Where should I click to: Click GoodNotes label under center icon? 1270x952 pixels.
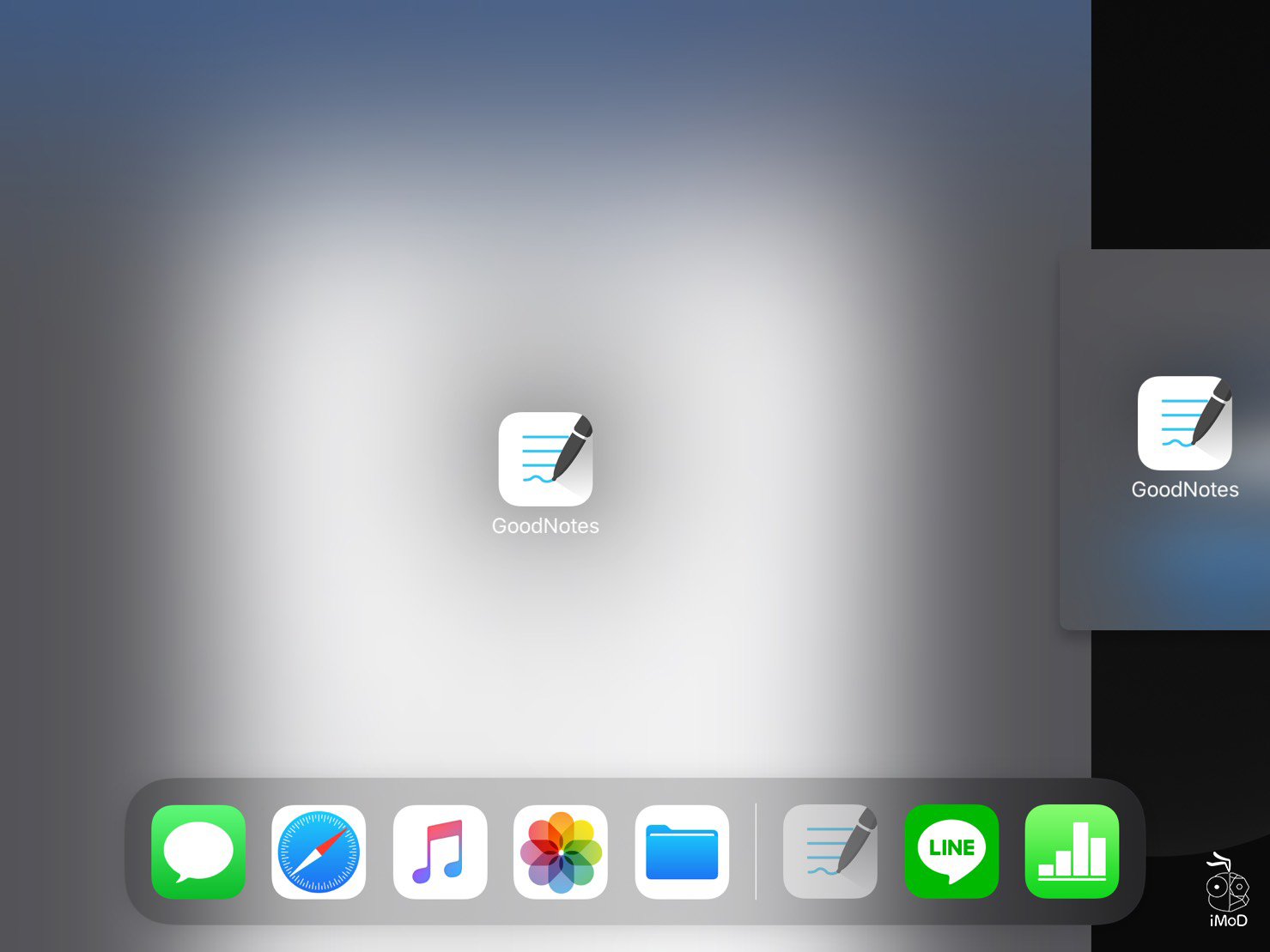tap(545, 526)
